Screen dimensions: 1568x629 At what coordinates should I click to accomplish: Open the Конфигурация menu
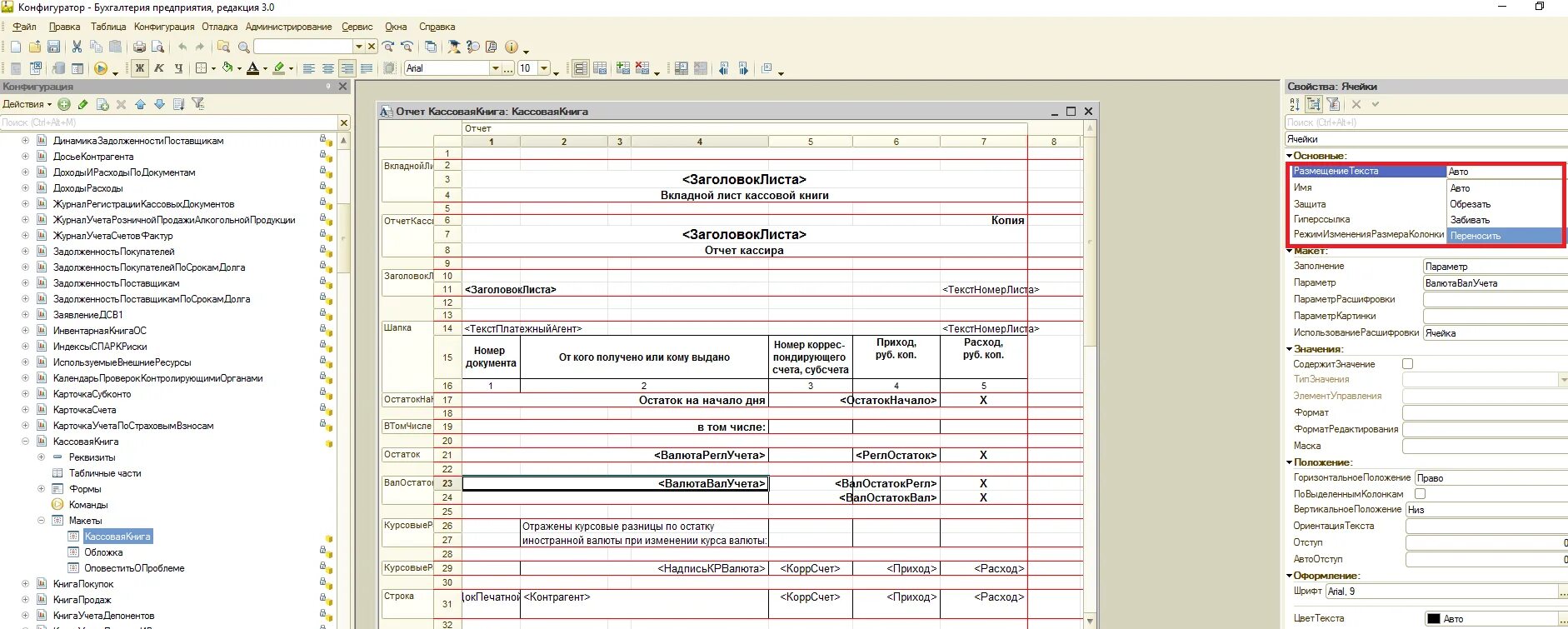click(x=164, y=27)
